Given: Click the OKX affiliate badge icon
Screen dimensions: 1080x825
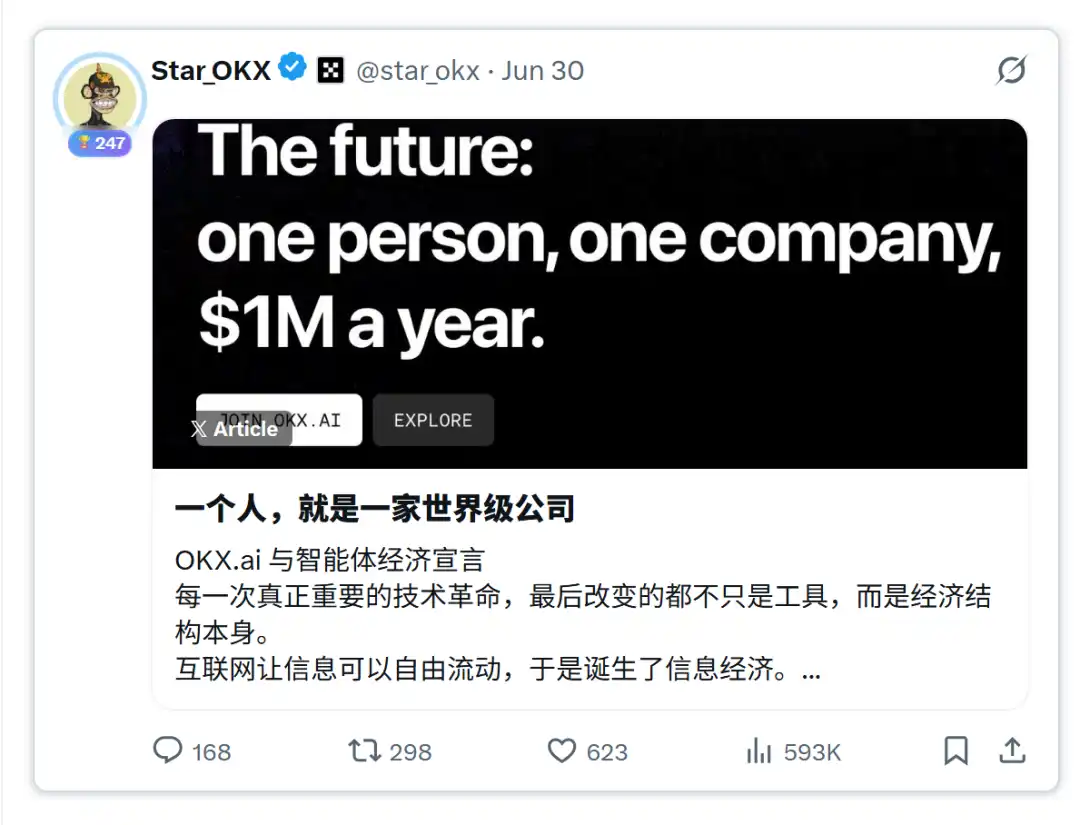Looking at the screenshot, I should point(331,70).
